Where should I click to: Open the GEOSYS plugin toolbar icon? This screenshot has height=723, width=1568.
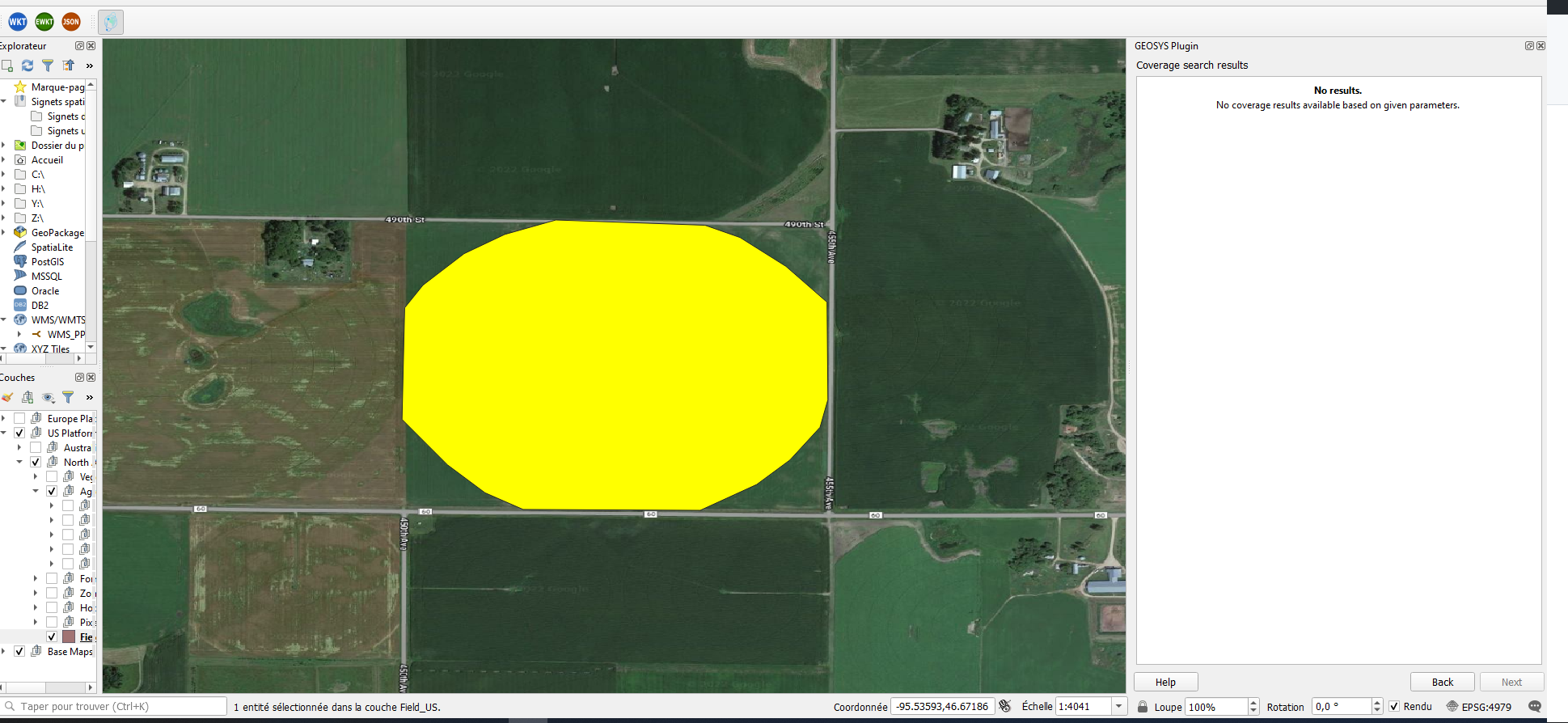[x=111, y=22]
